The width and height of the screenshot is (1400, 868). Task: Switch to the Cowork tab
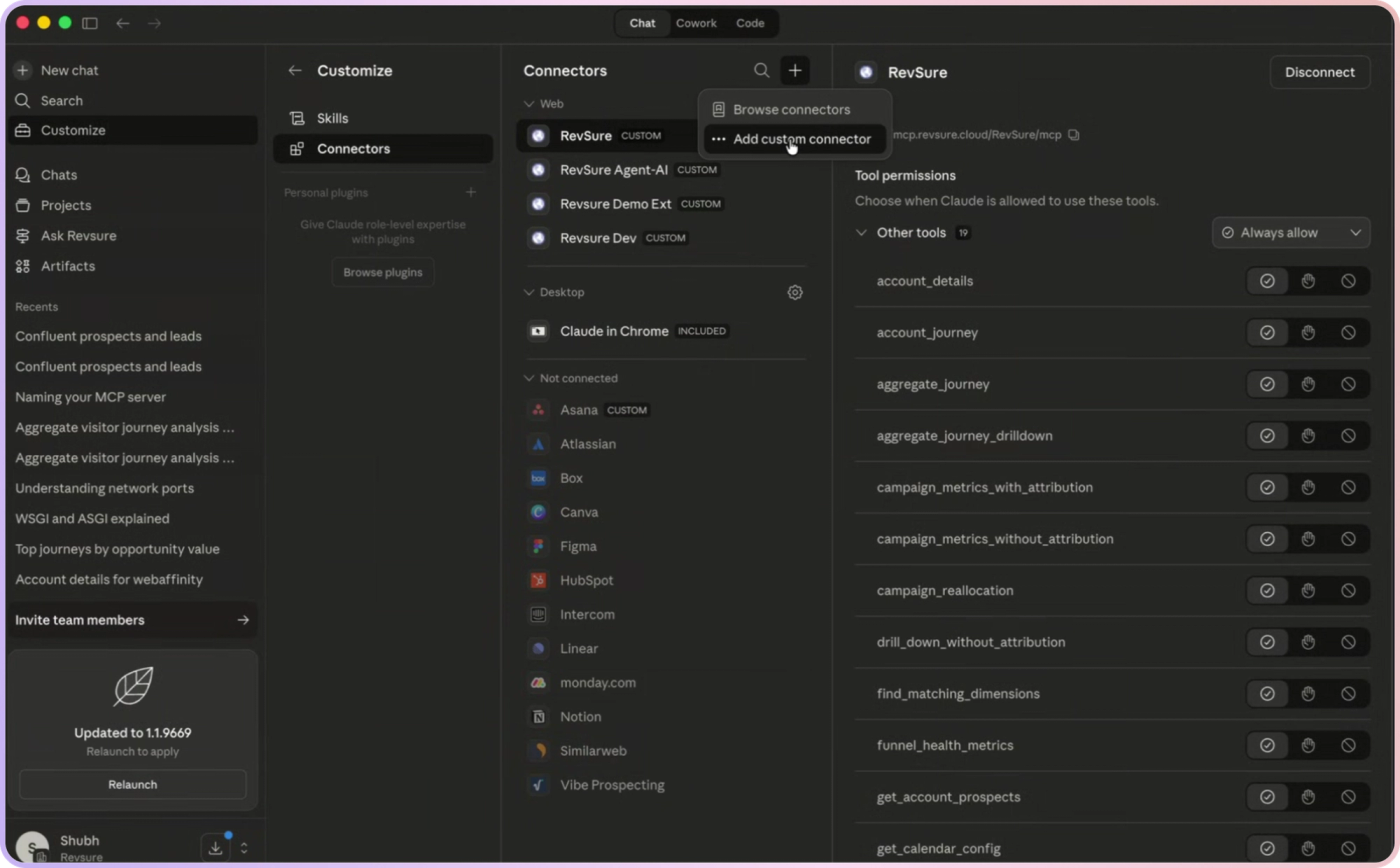pyautogui.click(x=696, y=23)
